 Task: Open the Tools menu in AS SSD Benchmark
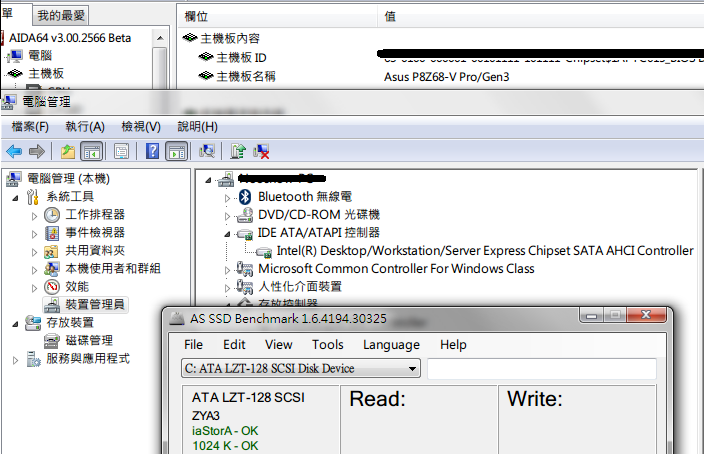[328, 344]
